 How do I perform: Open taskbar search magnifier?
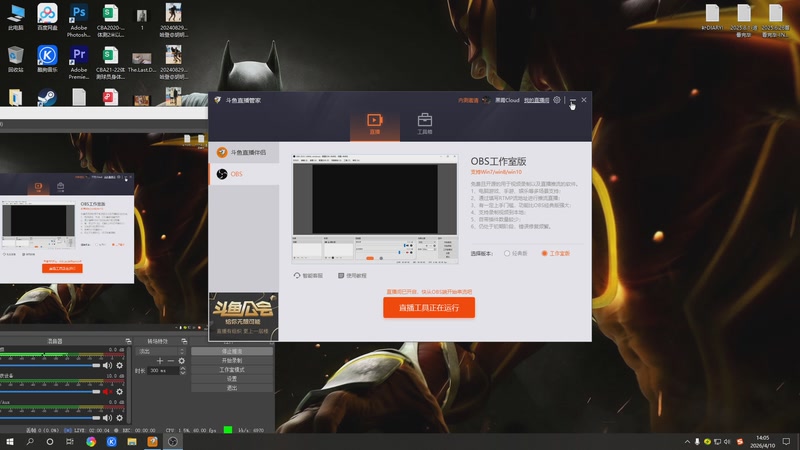pyautogui.click(x=30, y=441)
